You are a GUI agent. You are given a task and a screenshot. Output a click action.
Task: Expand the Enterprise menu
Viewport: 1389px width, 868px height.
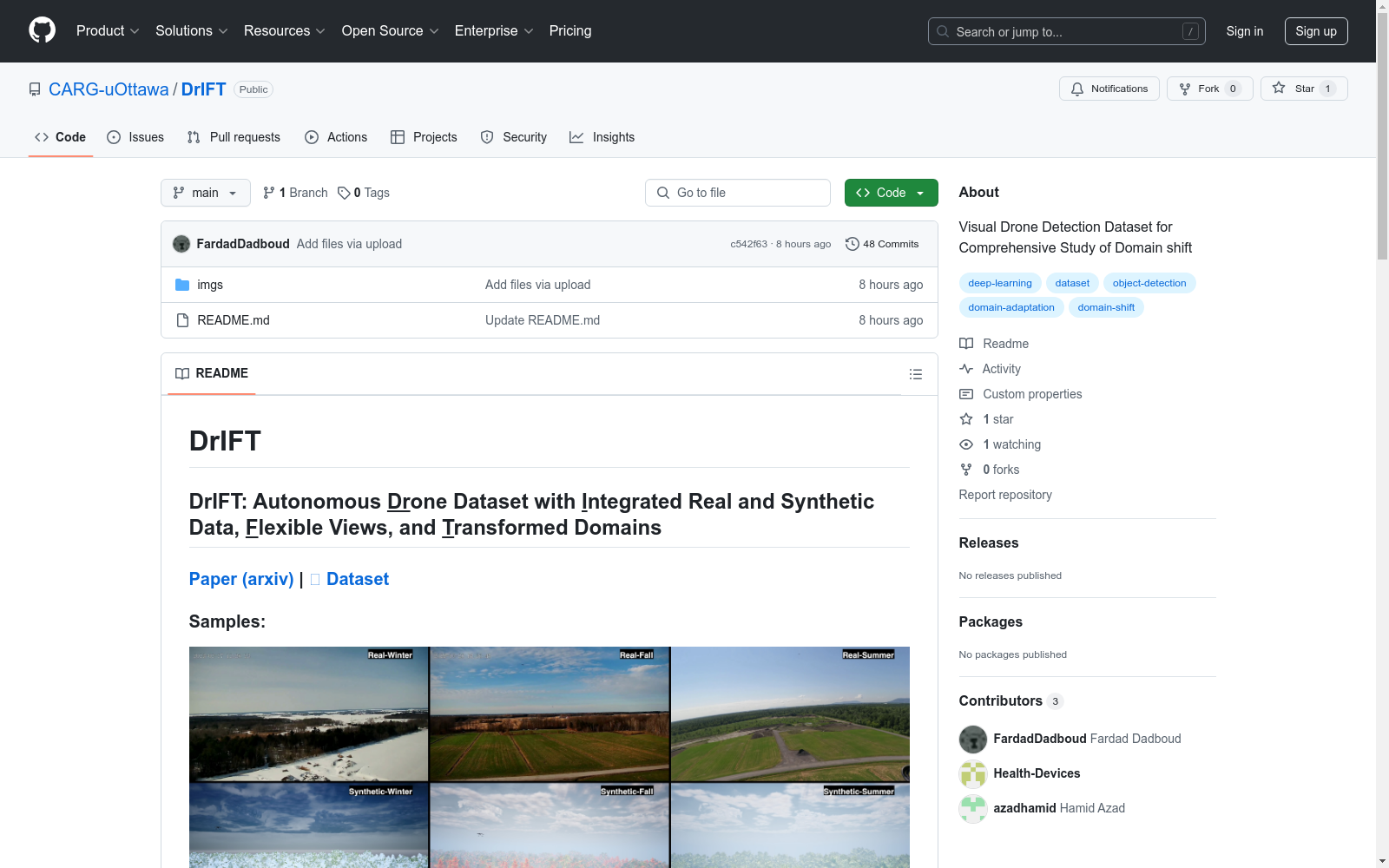[494, 30]
